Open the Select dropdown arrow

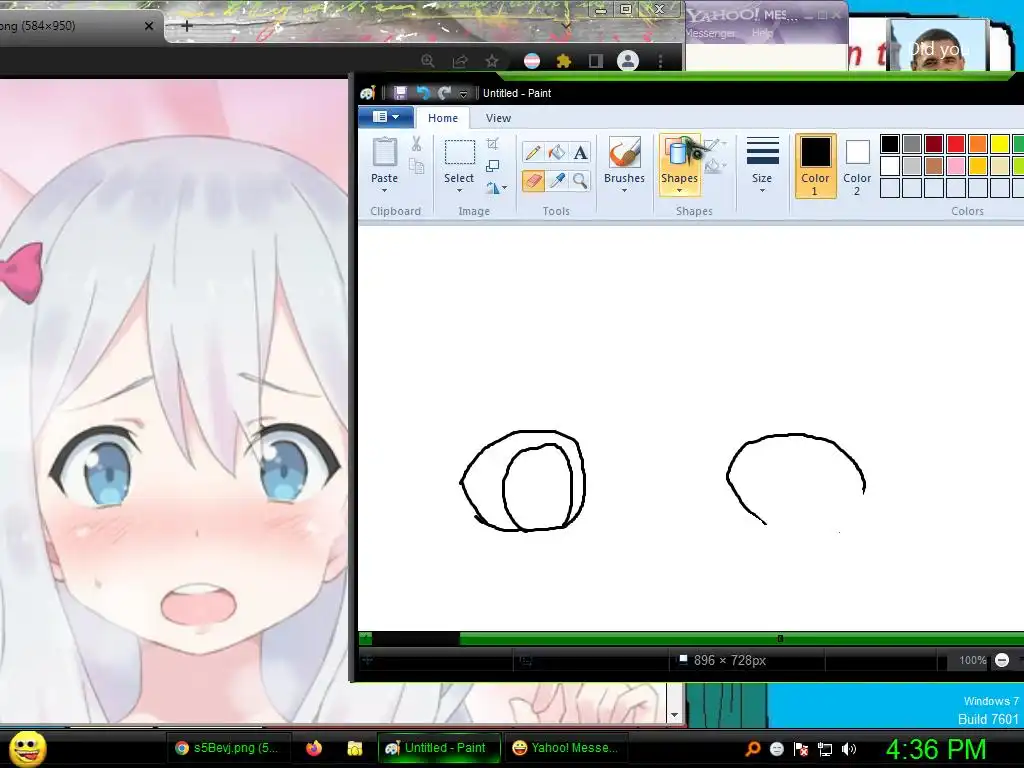(x=459, y=191)
